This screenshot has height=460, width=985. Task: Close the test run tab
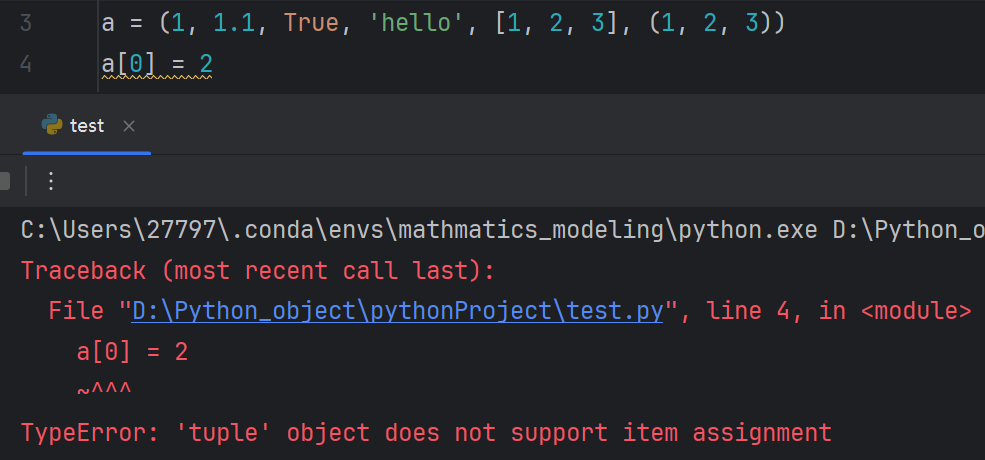129,126
